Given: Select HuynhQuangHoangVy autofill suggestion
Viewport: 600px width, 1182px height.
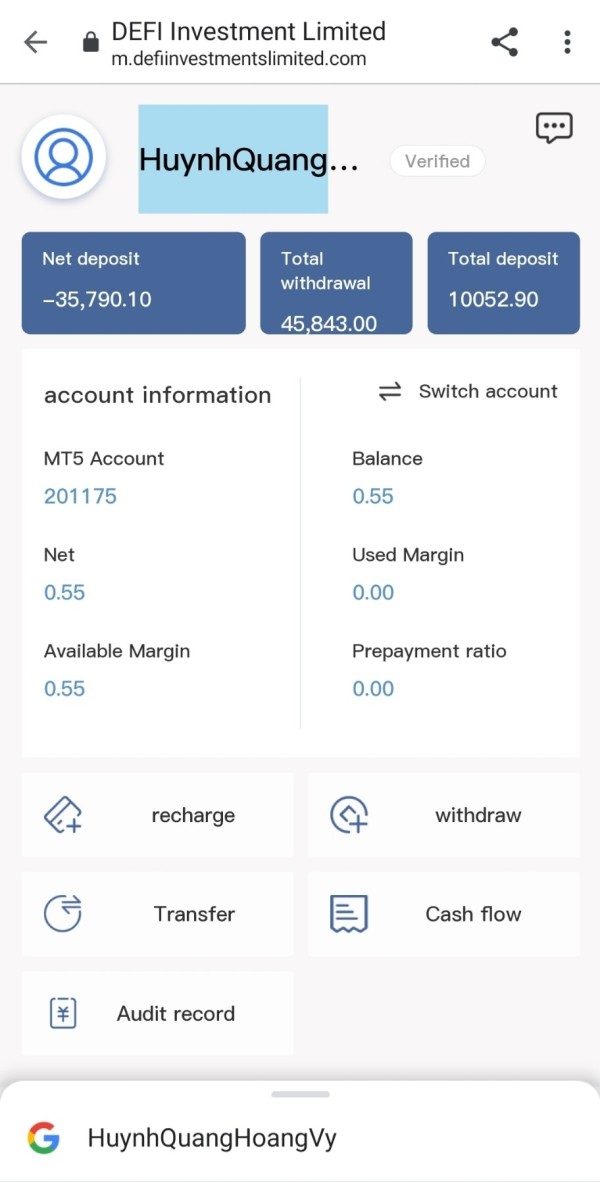Looking at the screenshot, I should point(212,1138).
